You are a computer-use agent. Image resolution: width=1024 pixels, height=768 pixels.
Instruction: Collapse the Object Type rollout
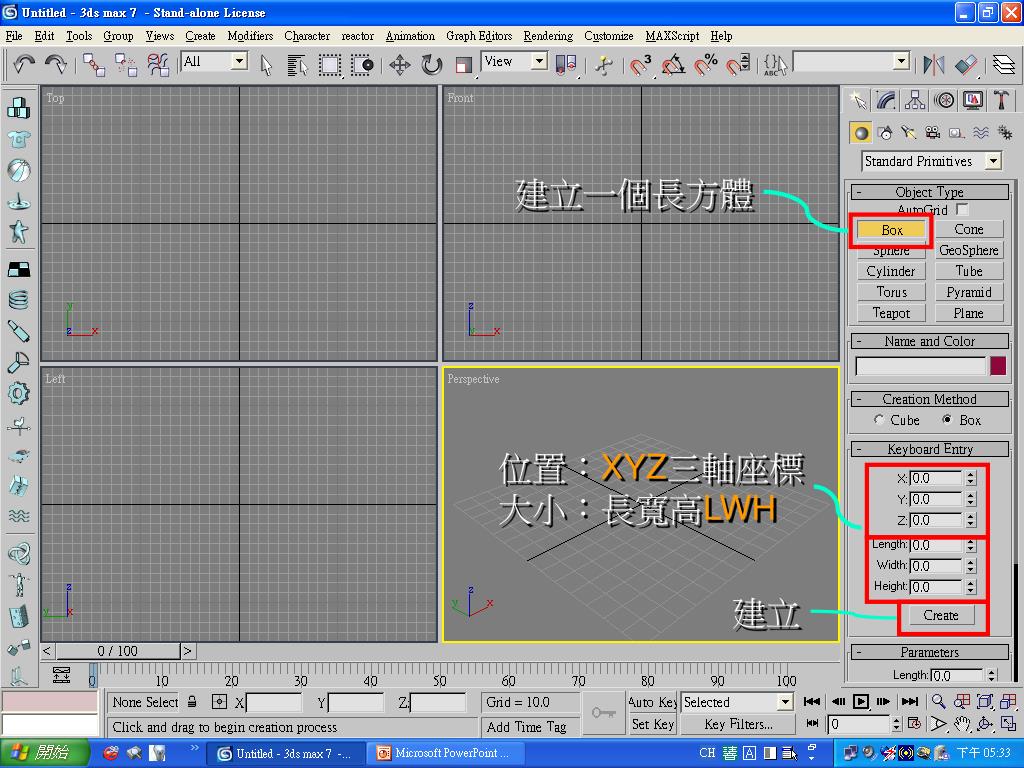[930, 191]
